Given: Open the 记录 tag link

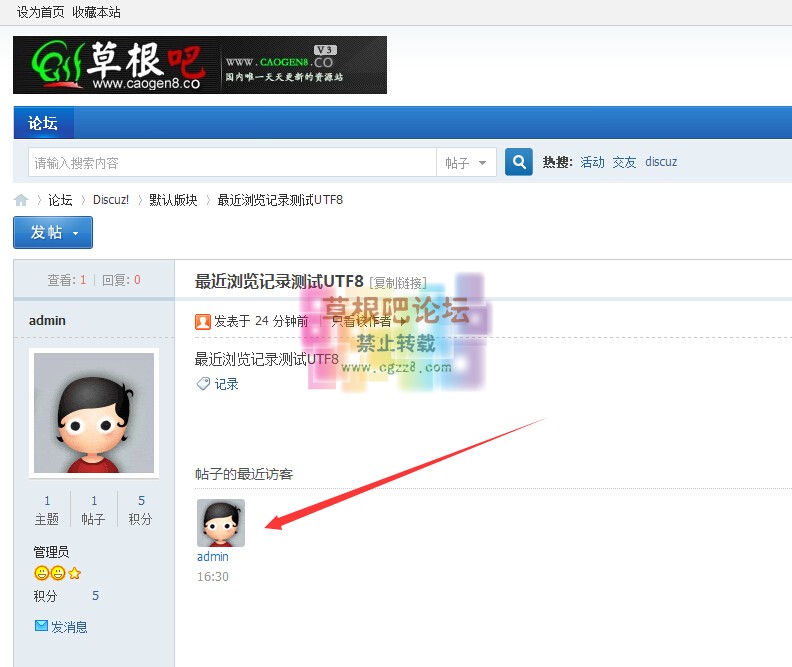Looking at the screenshot, I should tap(226, 384).
